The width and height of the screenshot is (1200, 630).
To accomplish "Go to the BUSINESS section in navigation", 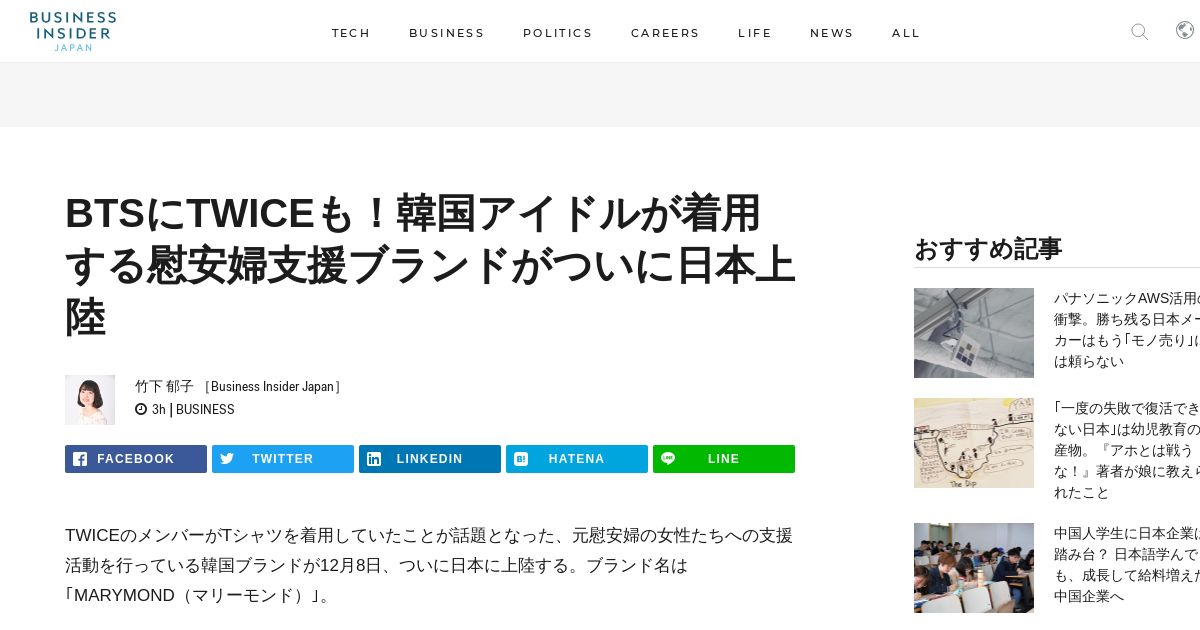I will pos(447,33).
